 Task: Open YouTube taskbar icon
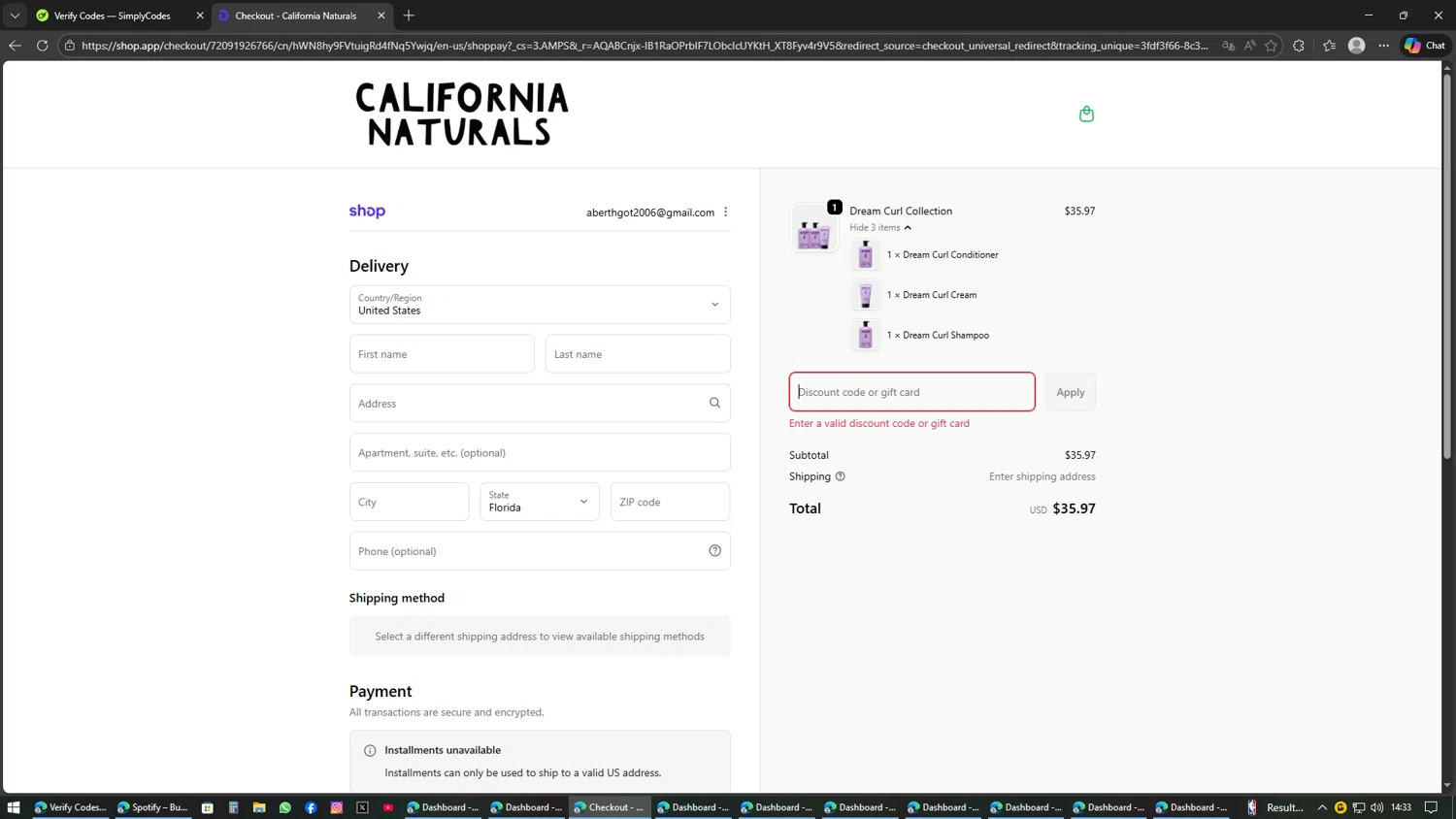pos(388,807)
